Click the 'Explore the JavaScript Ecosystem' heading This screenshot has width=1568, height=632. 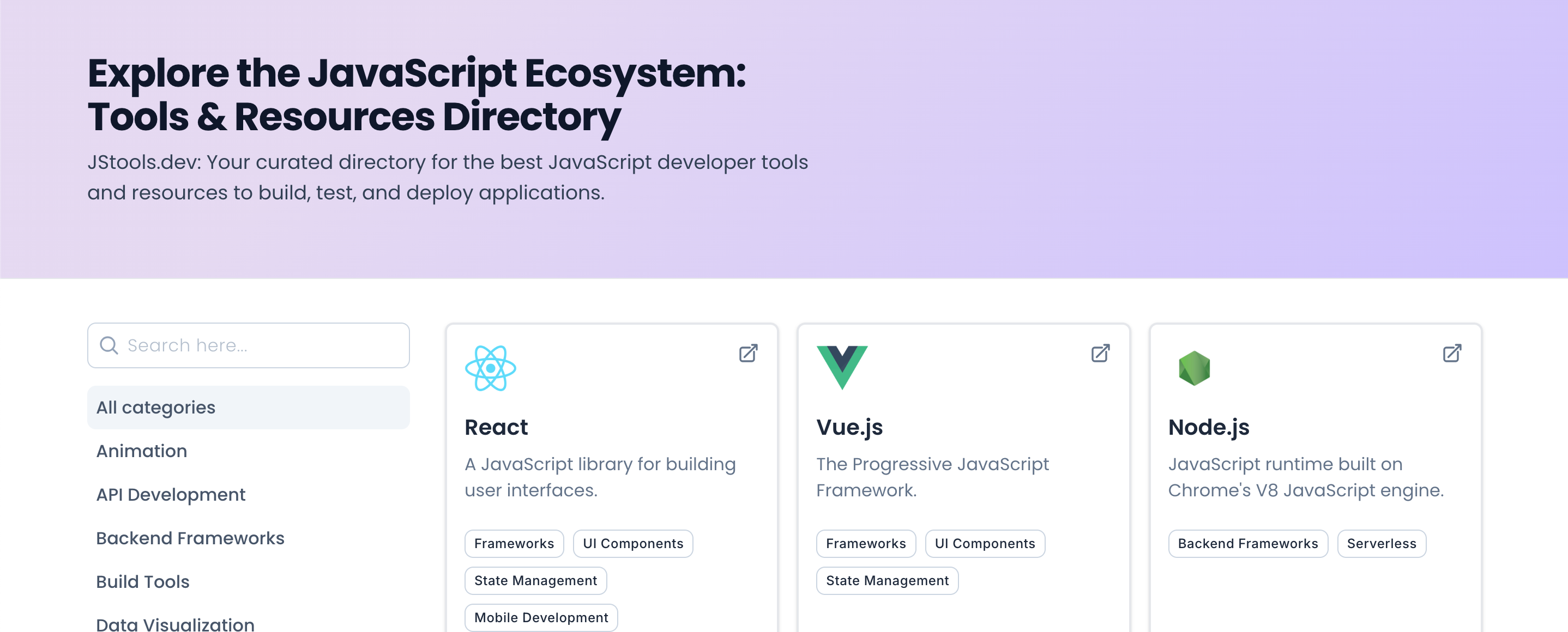417,95
